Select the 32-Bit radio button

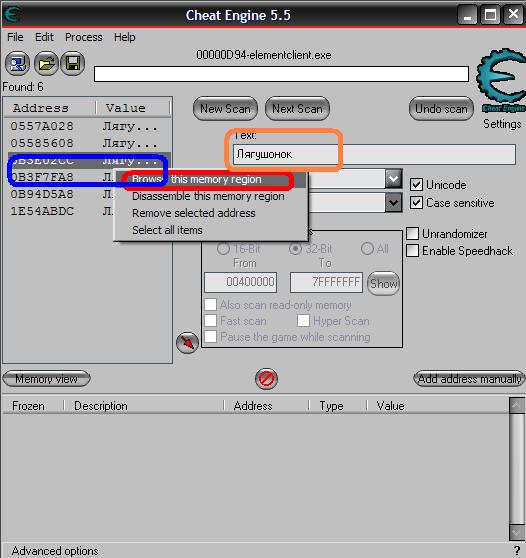coord(295,248)
